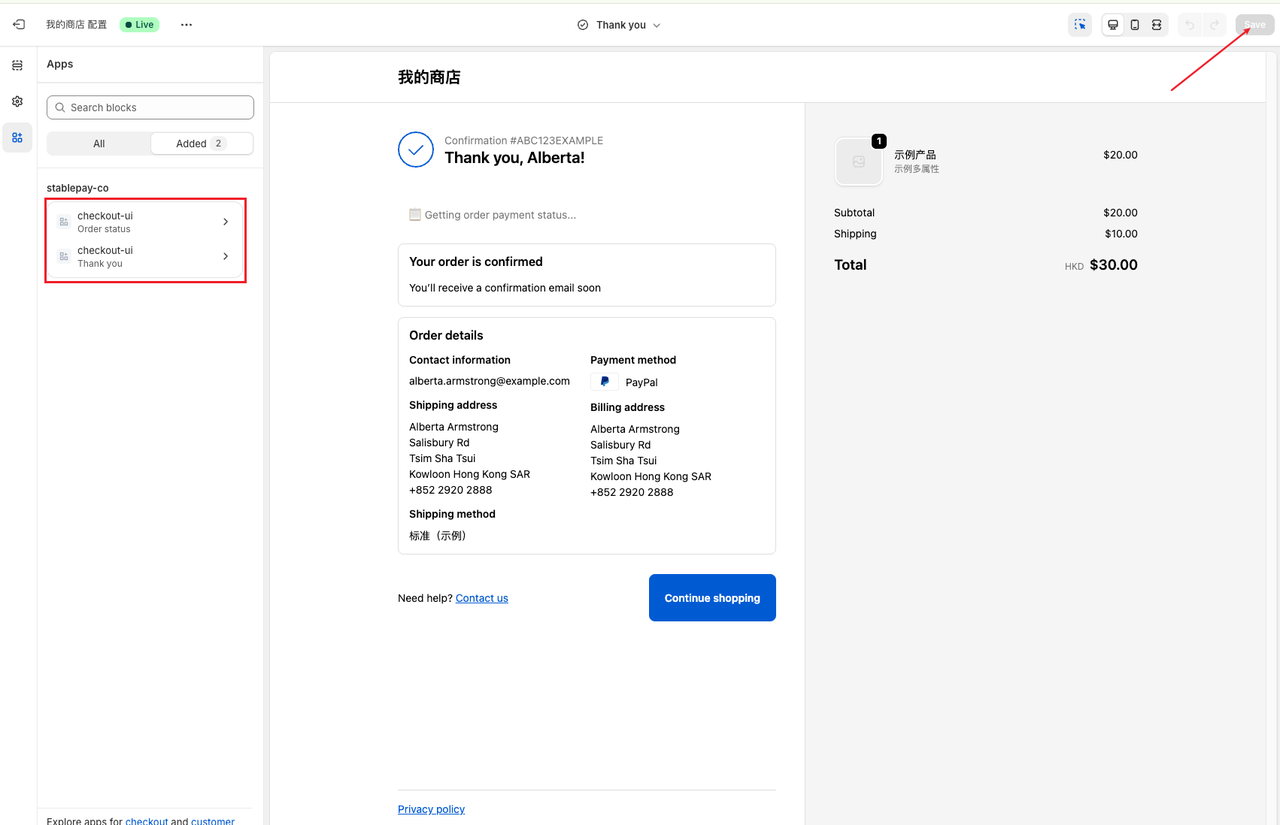Click the Continue shopping button
Image resolution: width=1280 pixels, height=825 pixels.
[712, 597]
